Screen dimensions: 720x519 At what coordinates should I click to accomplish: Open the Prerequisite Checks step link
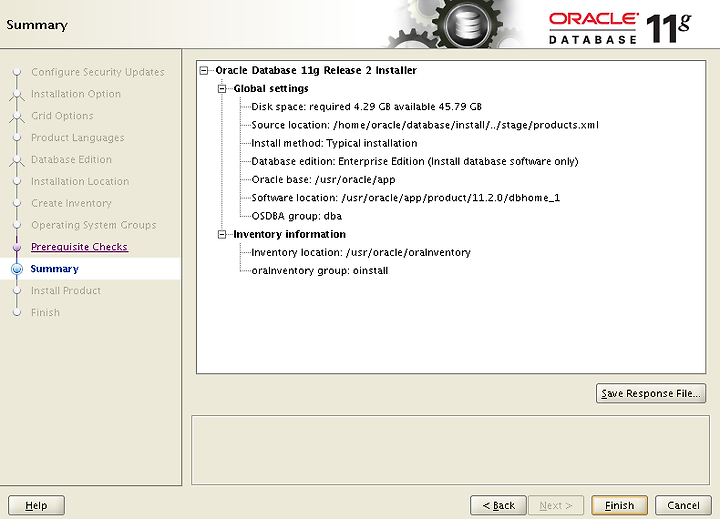click(79, 247)
